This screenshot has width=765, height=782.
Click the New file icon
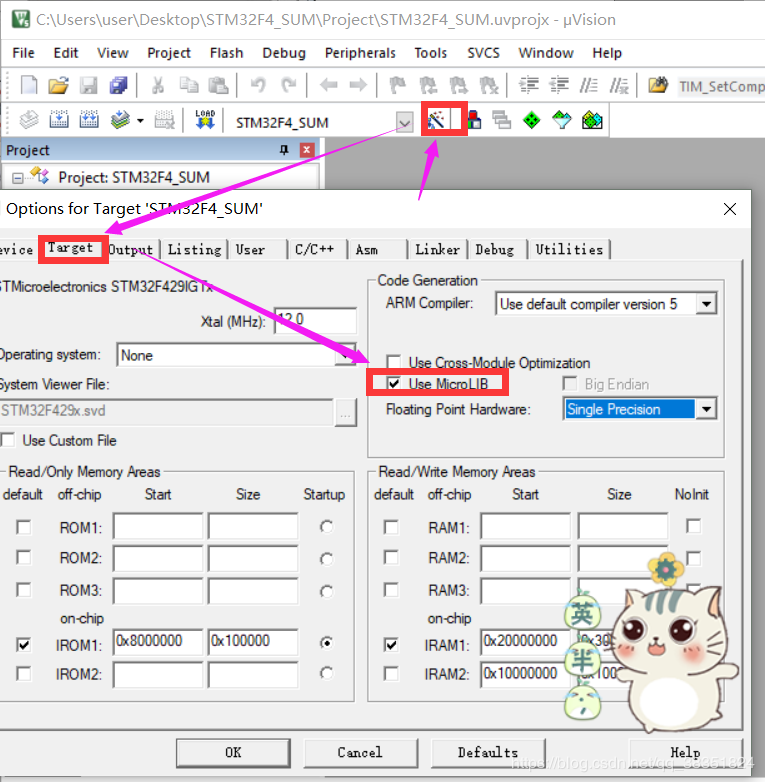pyautogui.click(x=29, y=85)
